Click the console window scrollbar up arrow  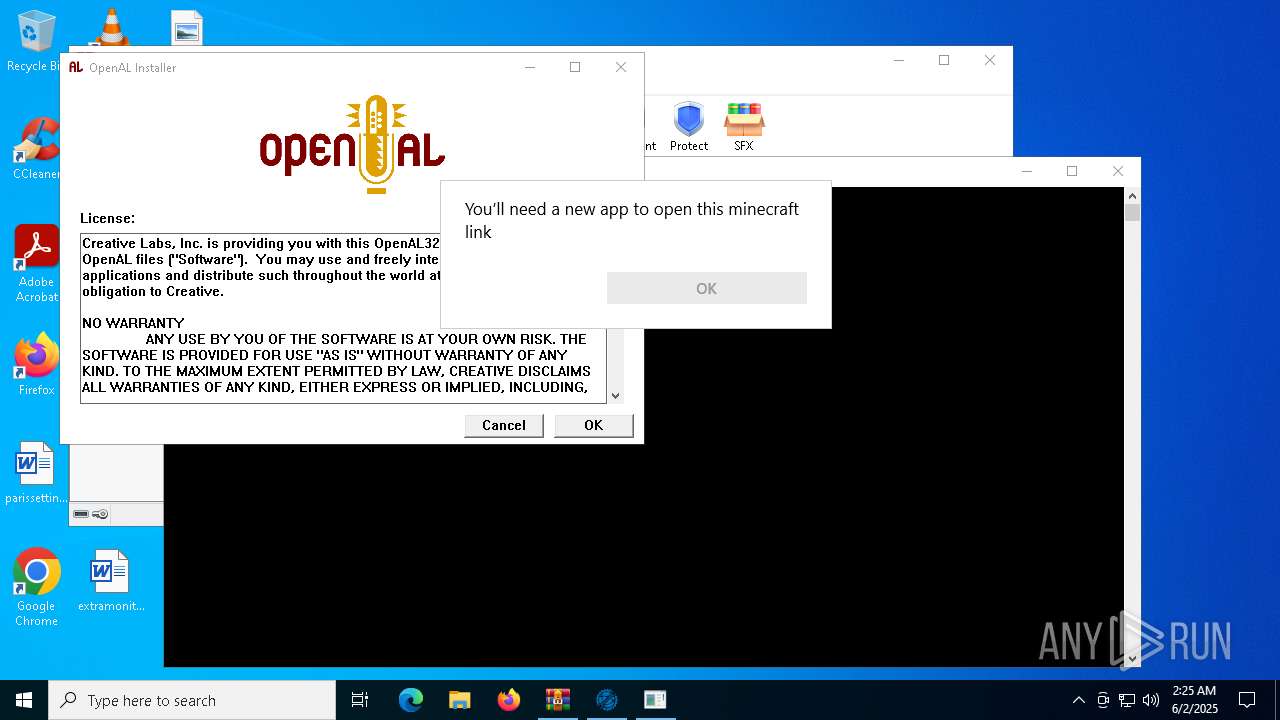[x=1132, y=195]
